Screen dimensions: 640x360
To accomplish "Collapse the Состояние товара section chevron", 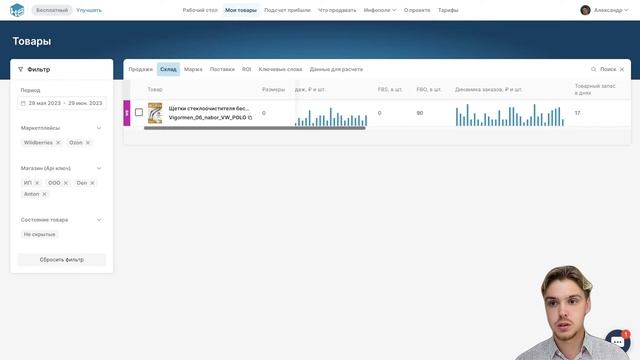I will 99,220.
